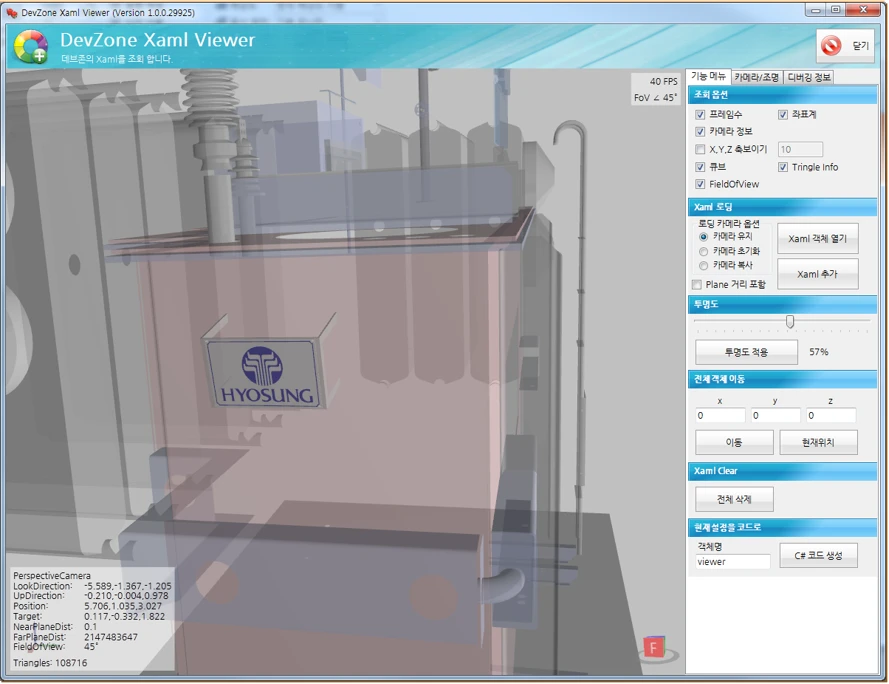889x684 pixels.
Task: Click the HYOSUNG nameplate in the 3D view
Action: click(265, 373)
